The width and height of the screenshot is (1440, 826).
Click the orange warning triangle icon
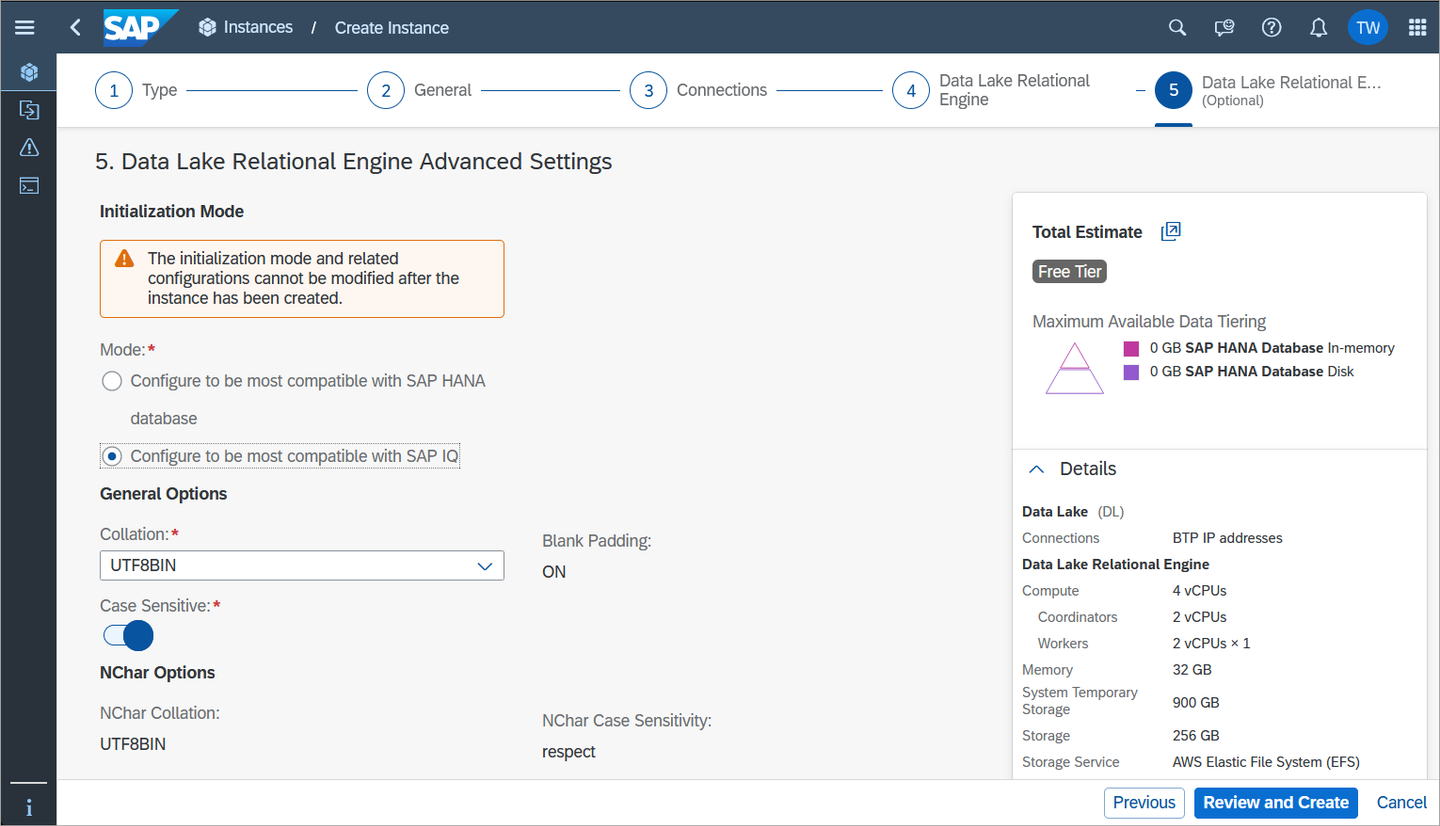click(124, 259)
